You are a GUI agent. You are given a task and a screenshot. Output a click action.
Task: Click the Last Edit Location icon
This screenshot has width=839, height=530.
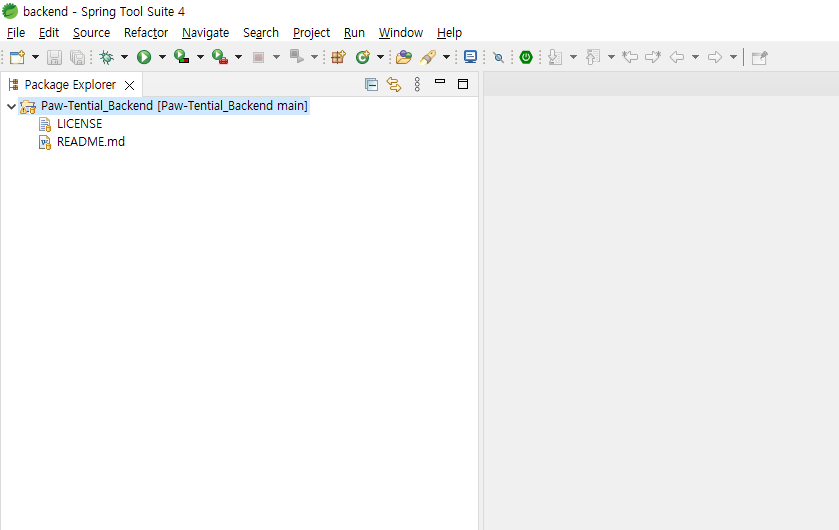click(x=630, y=57)
